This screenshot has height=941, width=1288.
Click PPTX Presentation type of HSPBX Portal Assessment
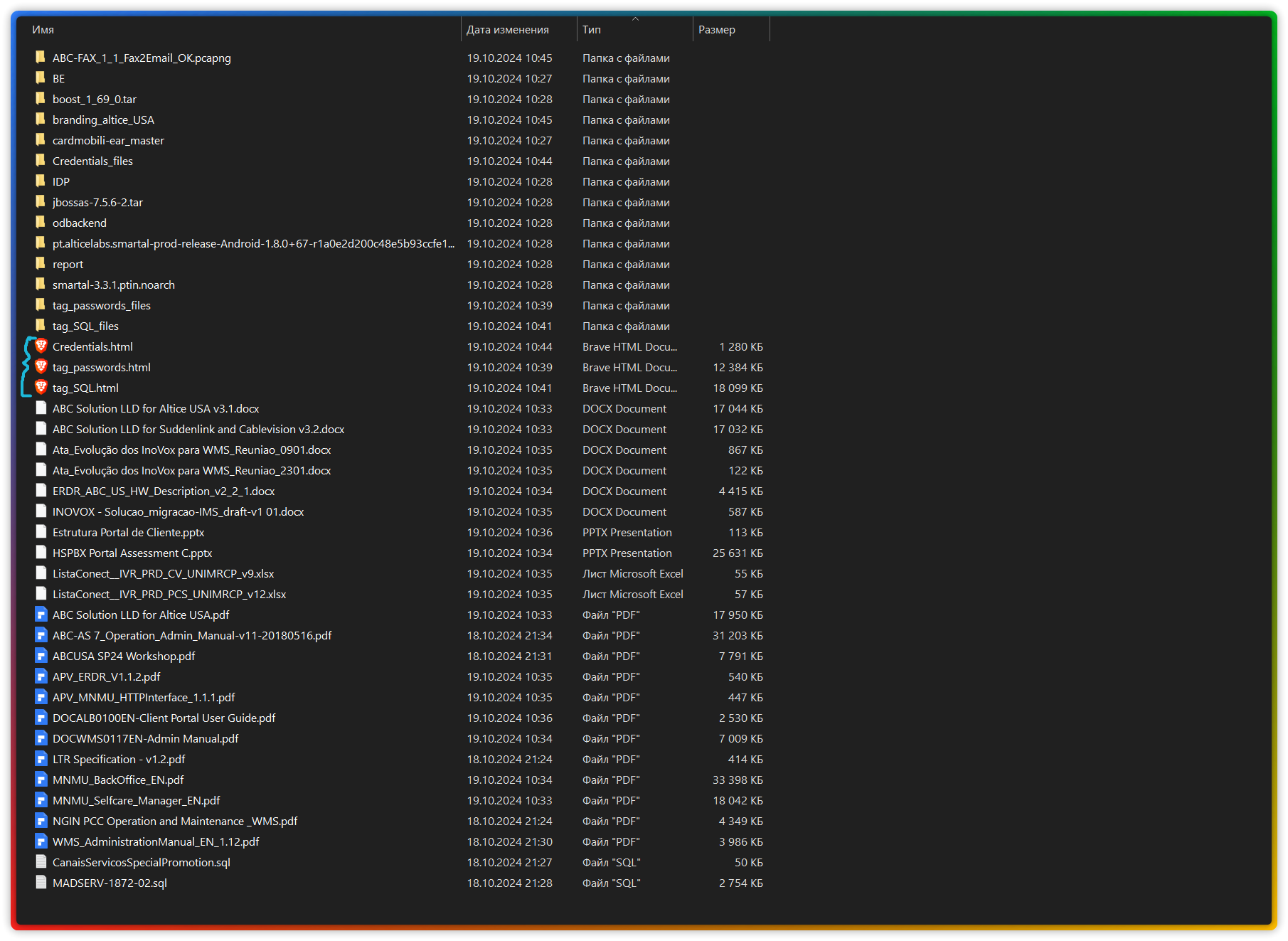[x=627, y=553]
